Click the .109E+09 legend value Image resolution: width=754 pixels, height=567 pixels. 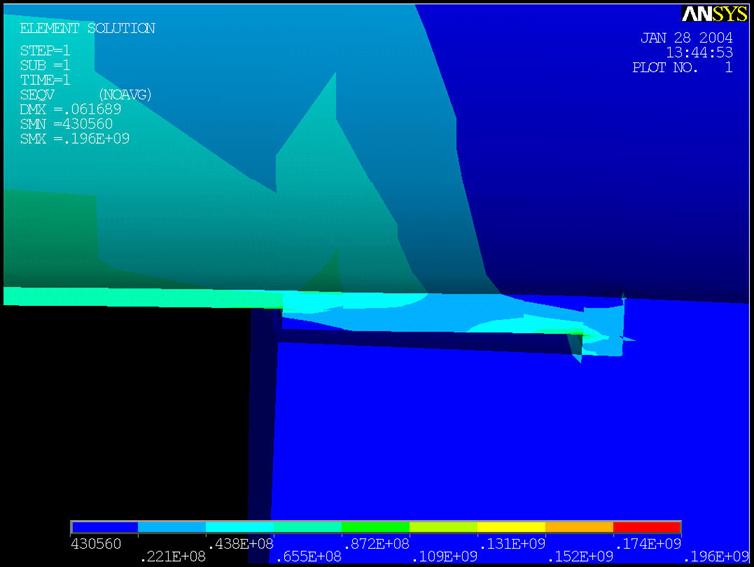(x=444, y=556)
